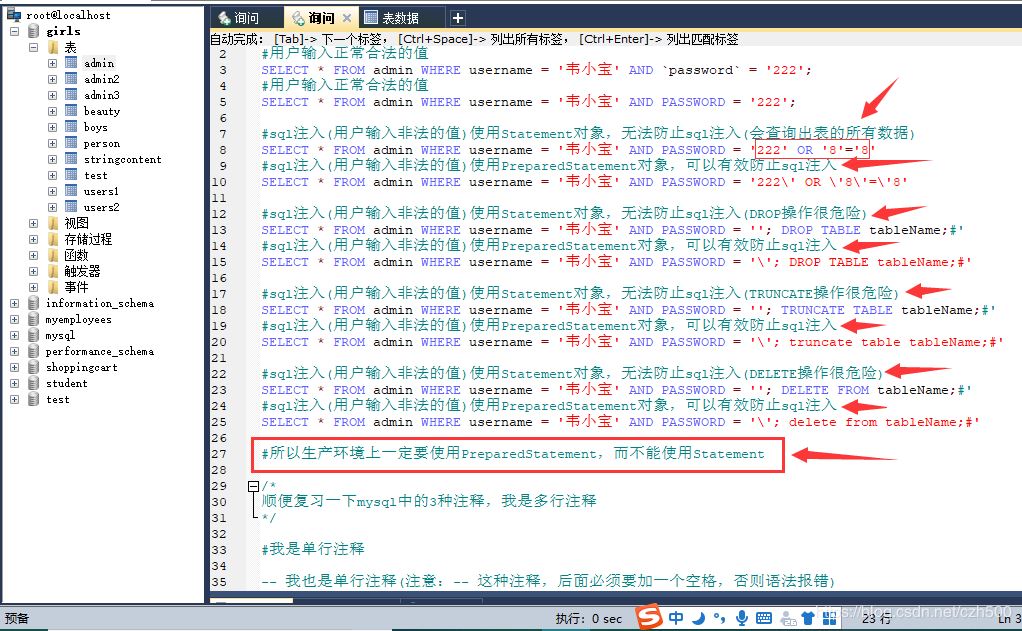Select the stringcontent table name
This screenshot has width=1022, height=631.
[x=123, y=159]
